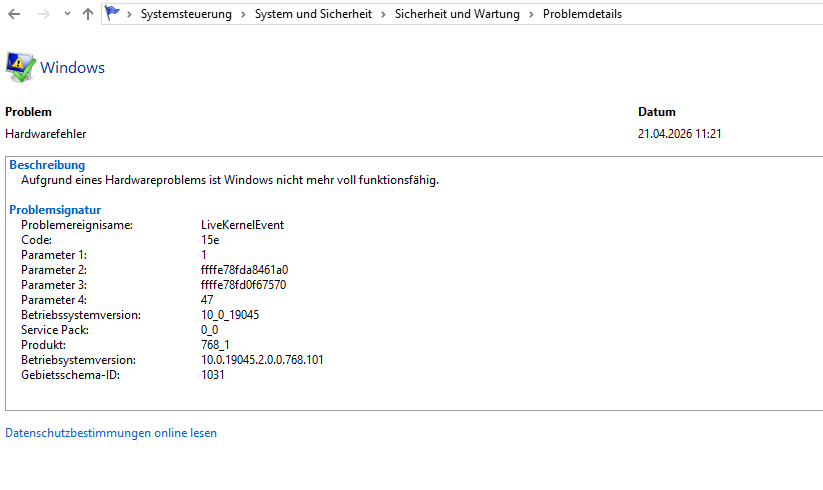Expand chevron after Systemsteuerung

243,14
